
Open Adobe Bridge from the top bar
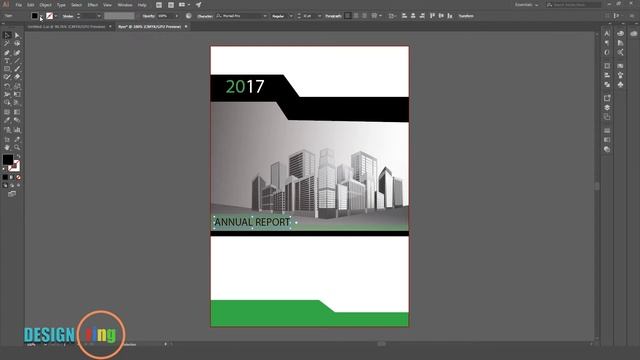(159, 5)
